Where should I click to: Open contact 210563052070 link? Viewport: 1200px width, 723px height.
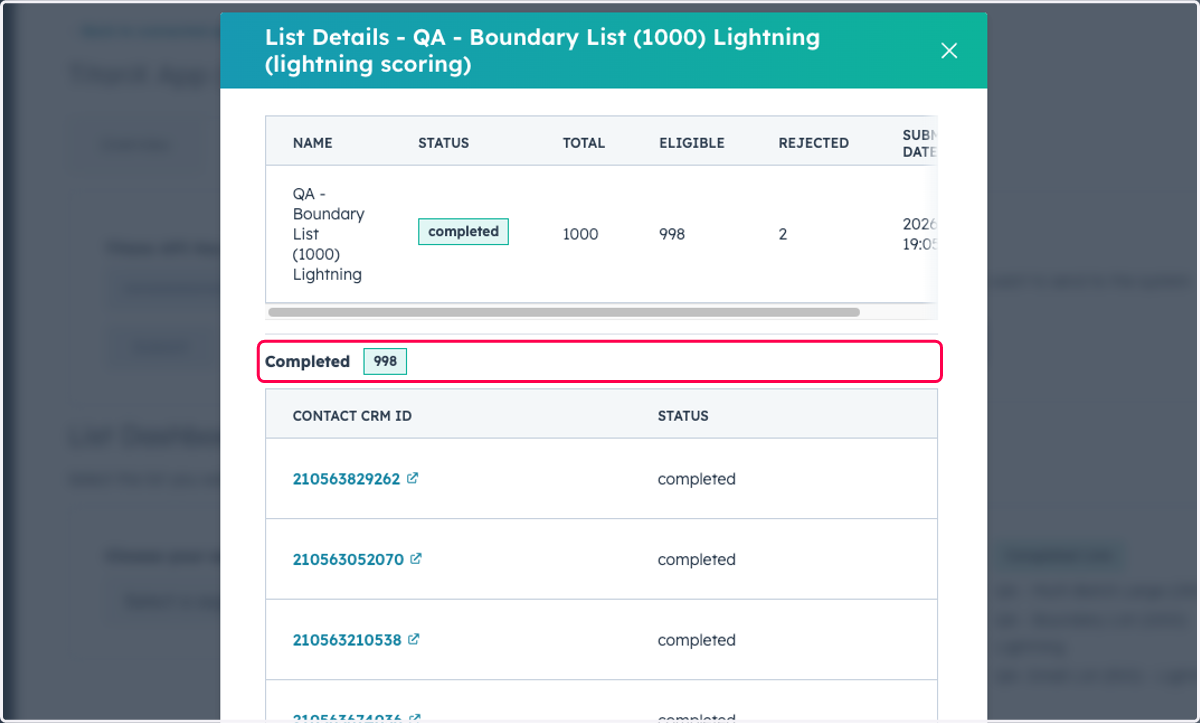coord(348,560)
